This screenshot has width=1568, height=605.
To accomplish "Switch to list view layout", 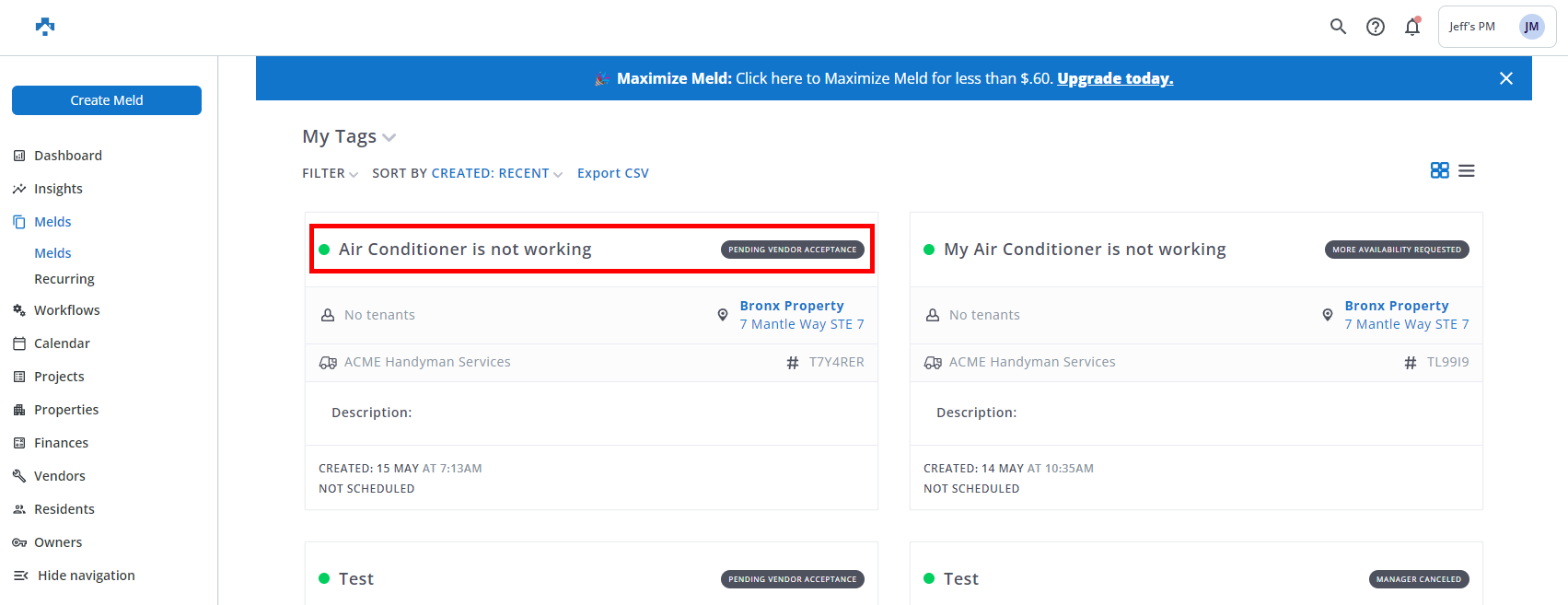I will (1467, 170).
